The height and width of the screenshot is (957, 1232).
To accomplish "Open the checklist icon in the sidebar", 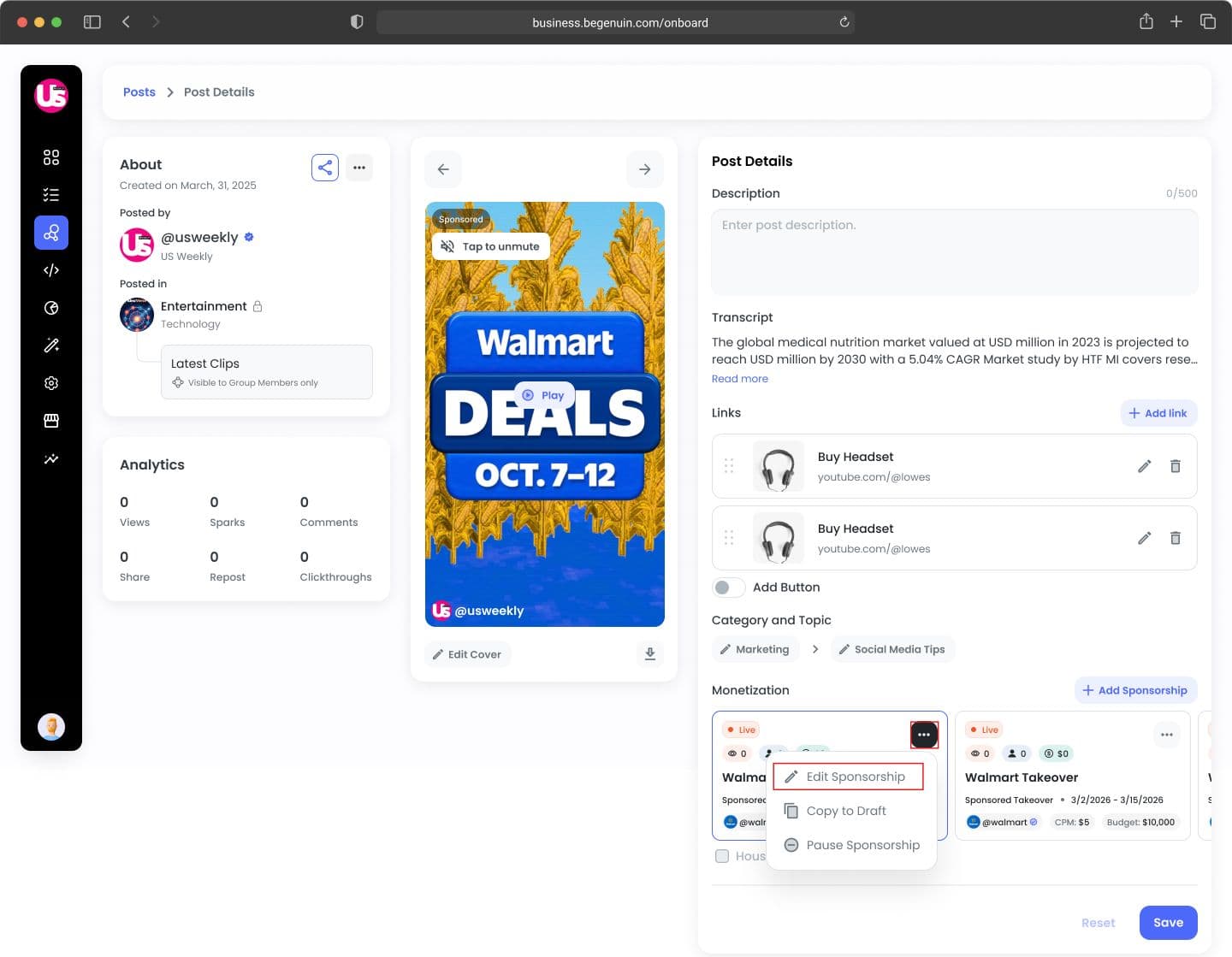I will 51,195.
